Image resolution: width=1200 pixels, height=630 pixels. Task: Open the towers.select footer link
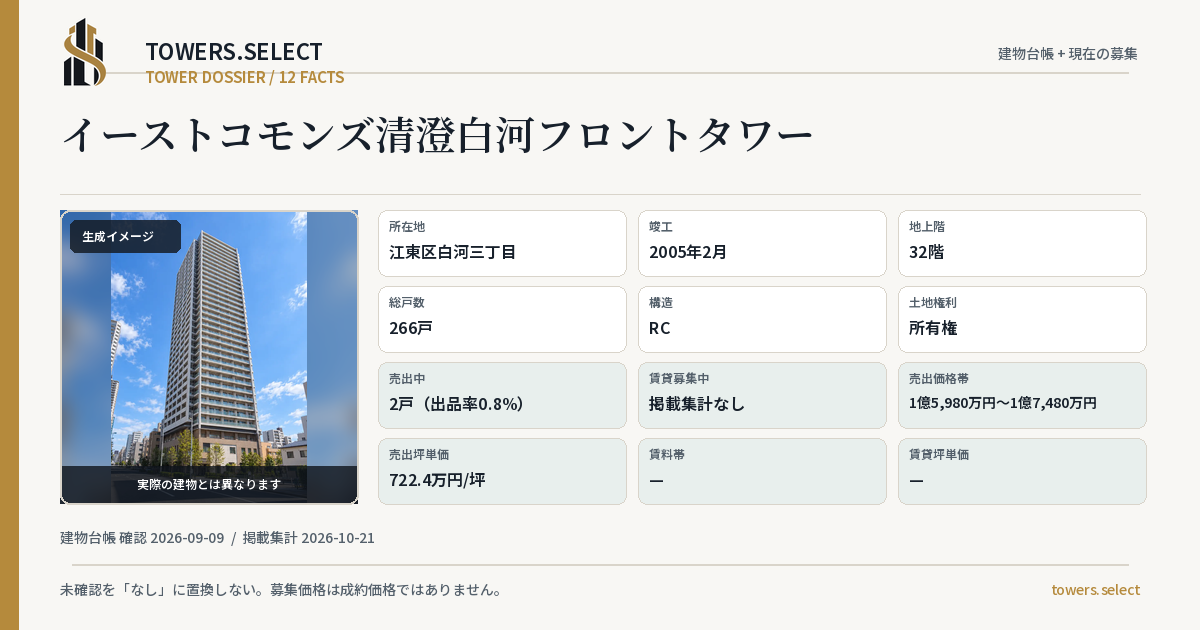coord(1095,590)
